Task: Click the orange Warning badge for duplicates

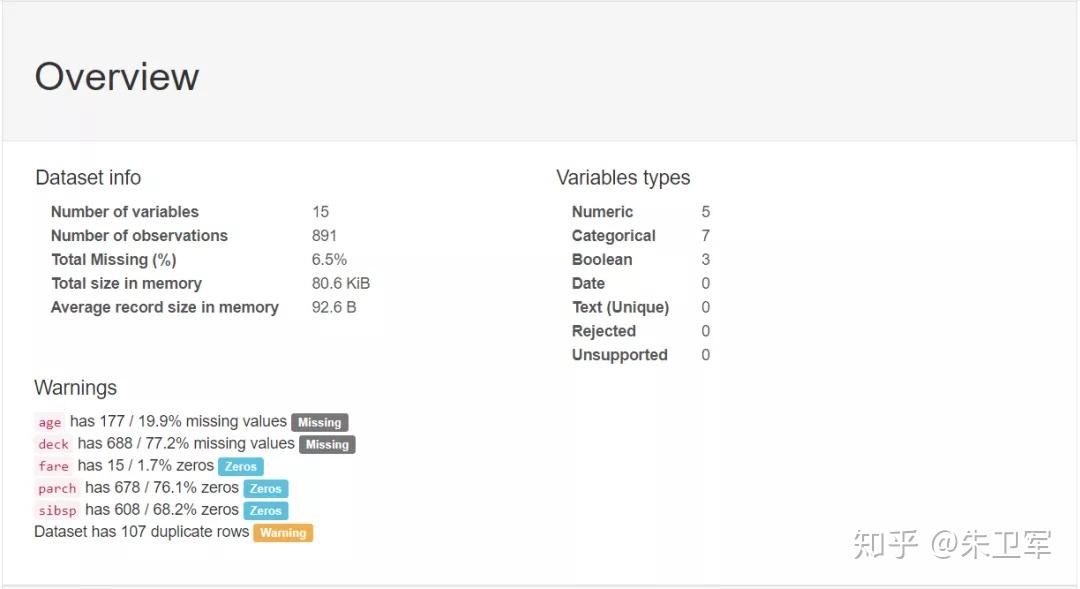Action: 283,533
